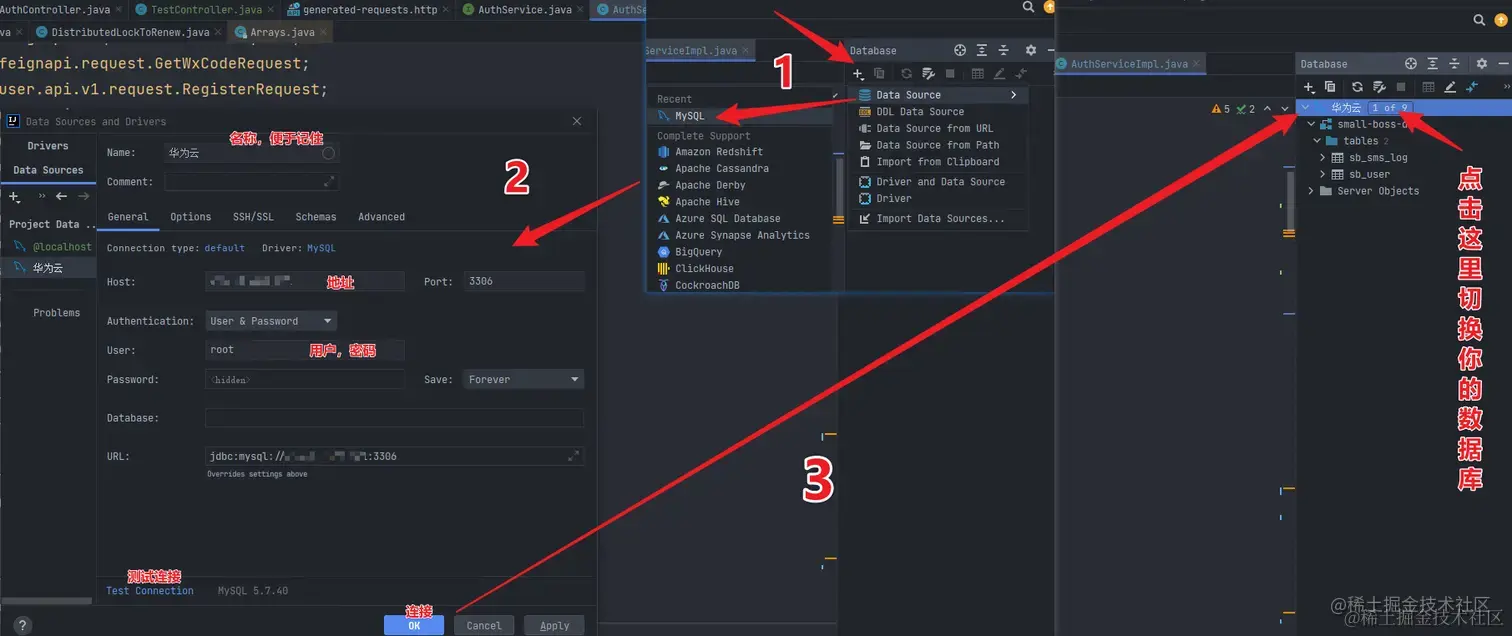Choose Import from Clipboard
1512x636 pixels.
point(940,161)
